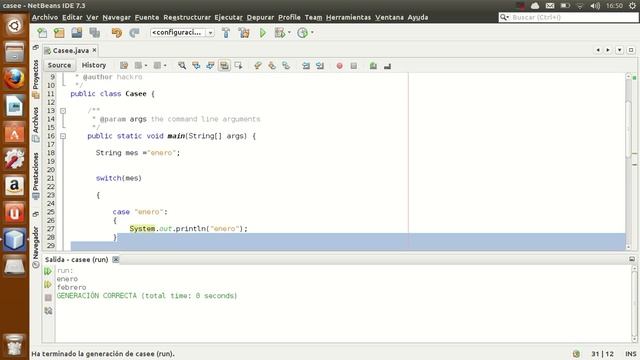Viewport: 640px width, 360px height.
Task: Click the Buscar search field
Action: coord(568,17)
